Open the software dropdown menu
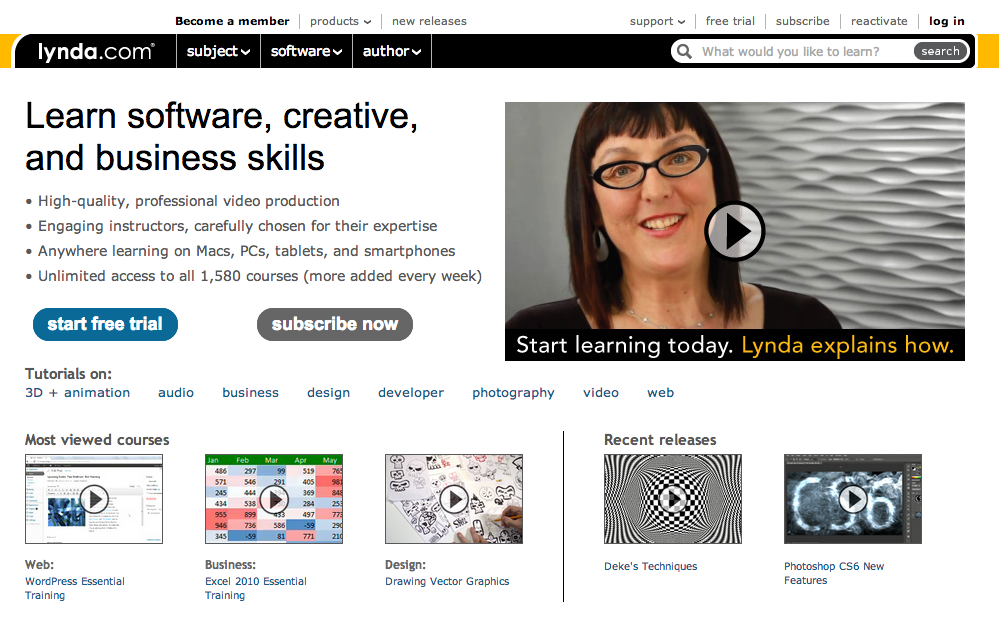Viewport: 999px width, 642px height. pyautogui.click(x=306, y=52)
